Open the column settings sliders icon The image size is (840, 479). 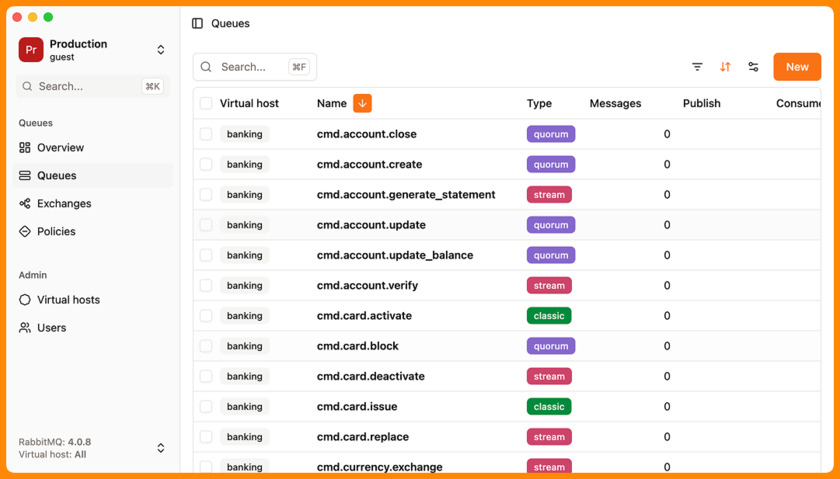tap(753, 67)
